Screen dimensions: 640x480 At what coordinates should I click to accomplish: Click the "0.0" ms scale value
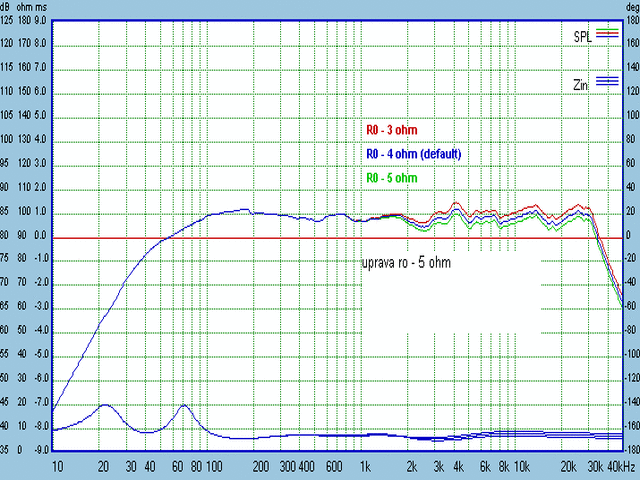pos(40,236)
